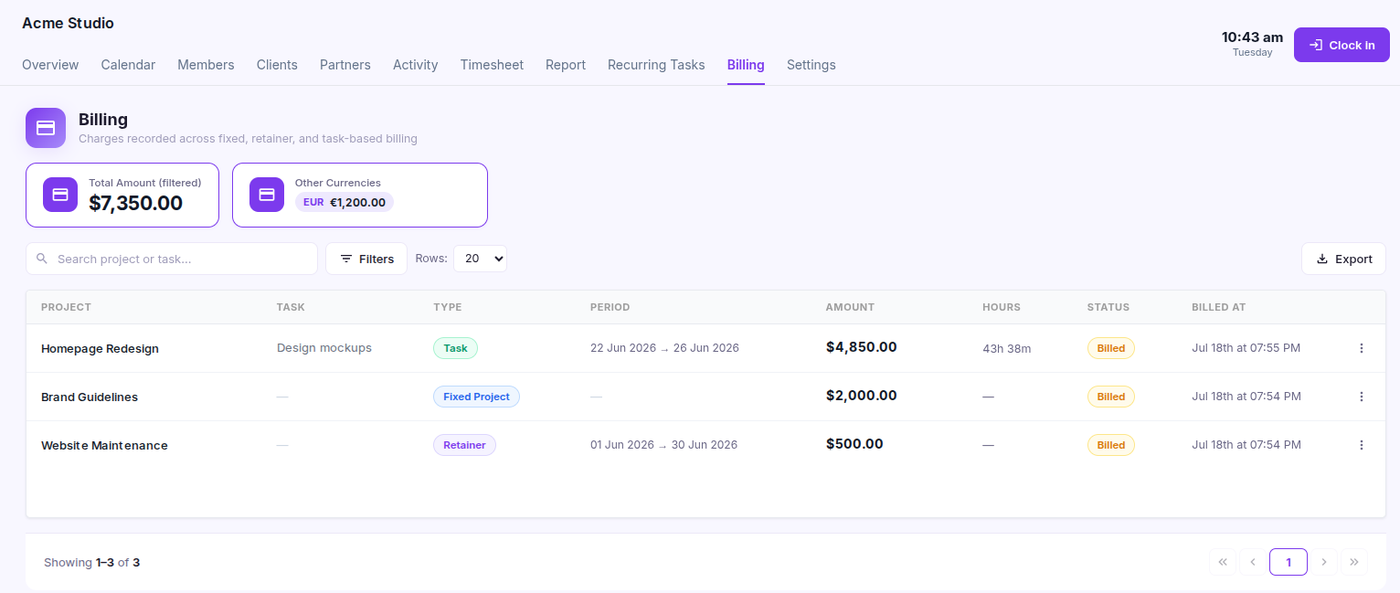Click the $7,350.00 total amount
The image size is (1400, 593).
tap(136, 203)
